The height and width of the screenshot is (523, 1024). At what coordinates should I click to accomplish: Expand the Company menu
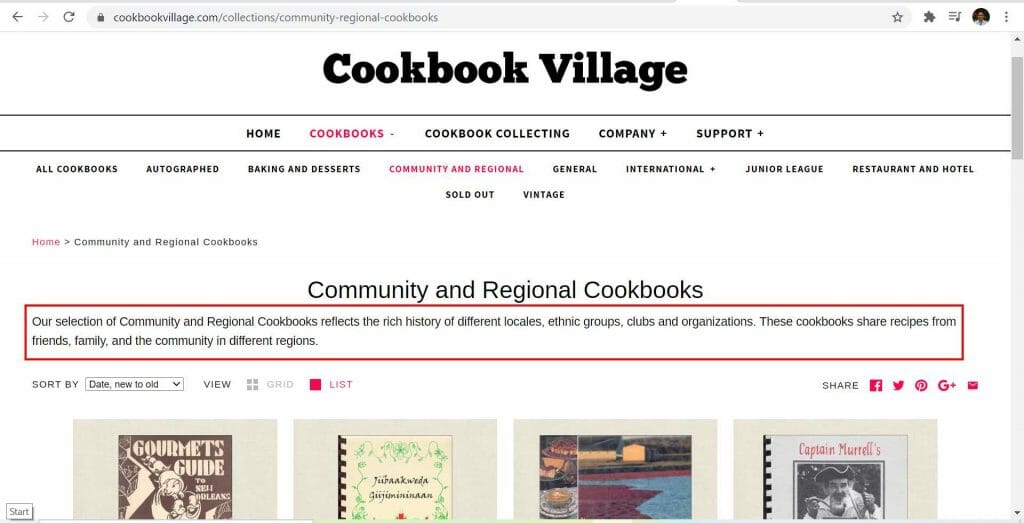tap(633, 133)
